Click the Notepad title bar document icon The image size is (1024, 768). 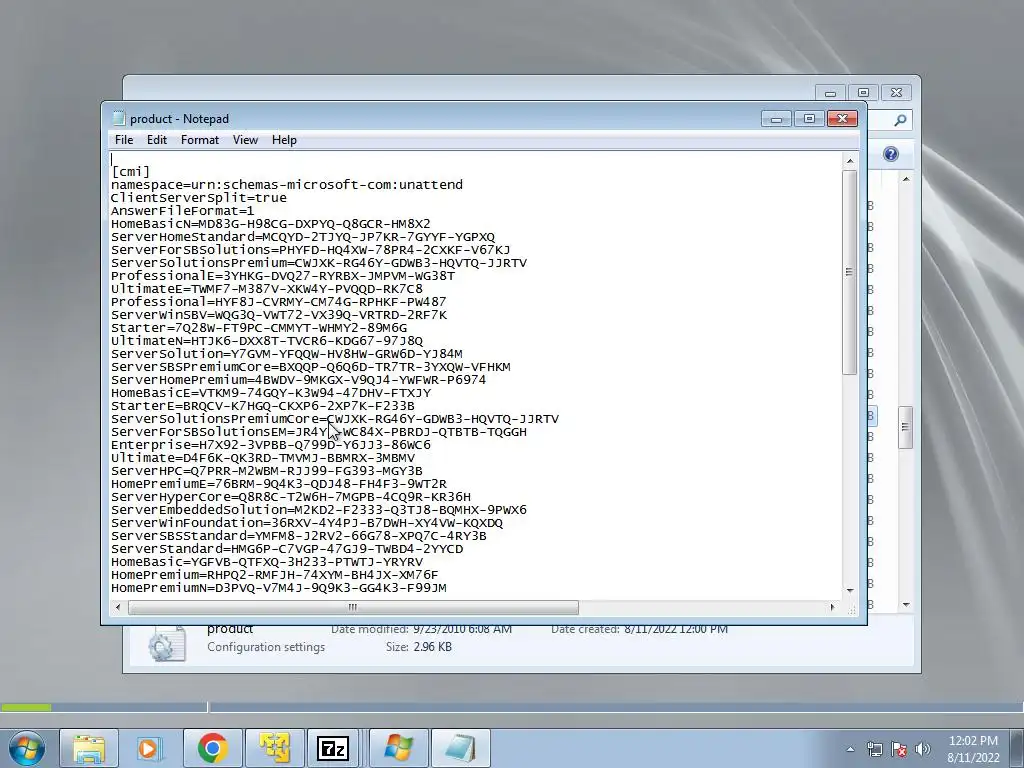119,118
